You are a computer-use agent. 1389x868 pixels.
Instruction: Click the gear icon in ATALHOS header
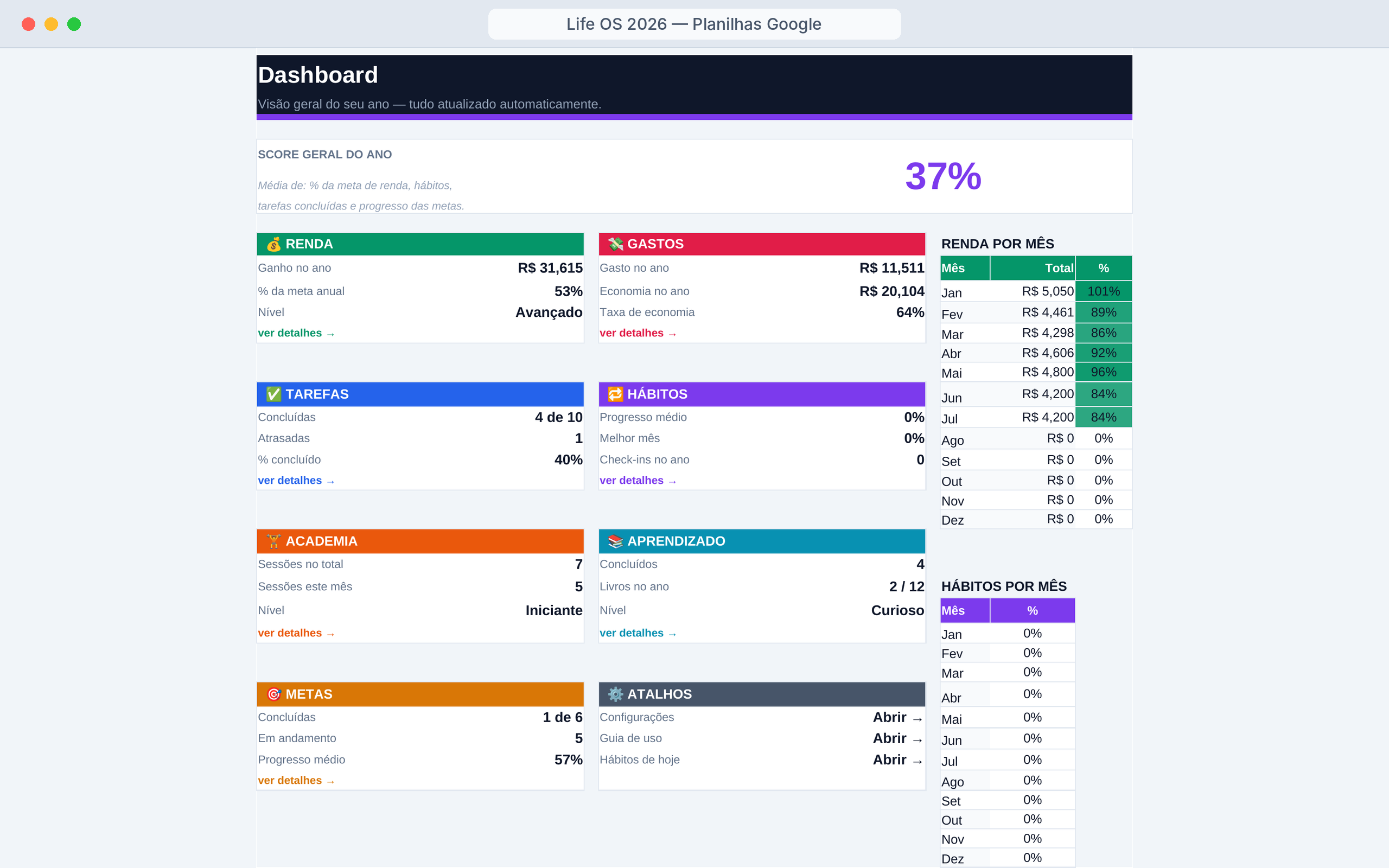pos(615,694)
